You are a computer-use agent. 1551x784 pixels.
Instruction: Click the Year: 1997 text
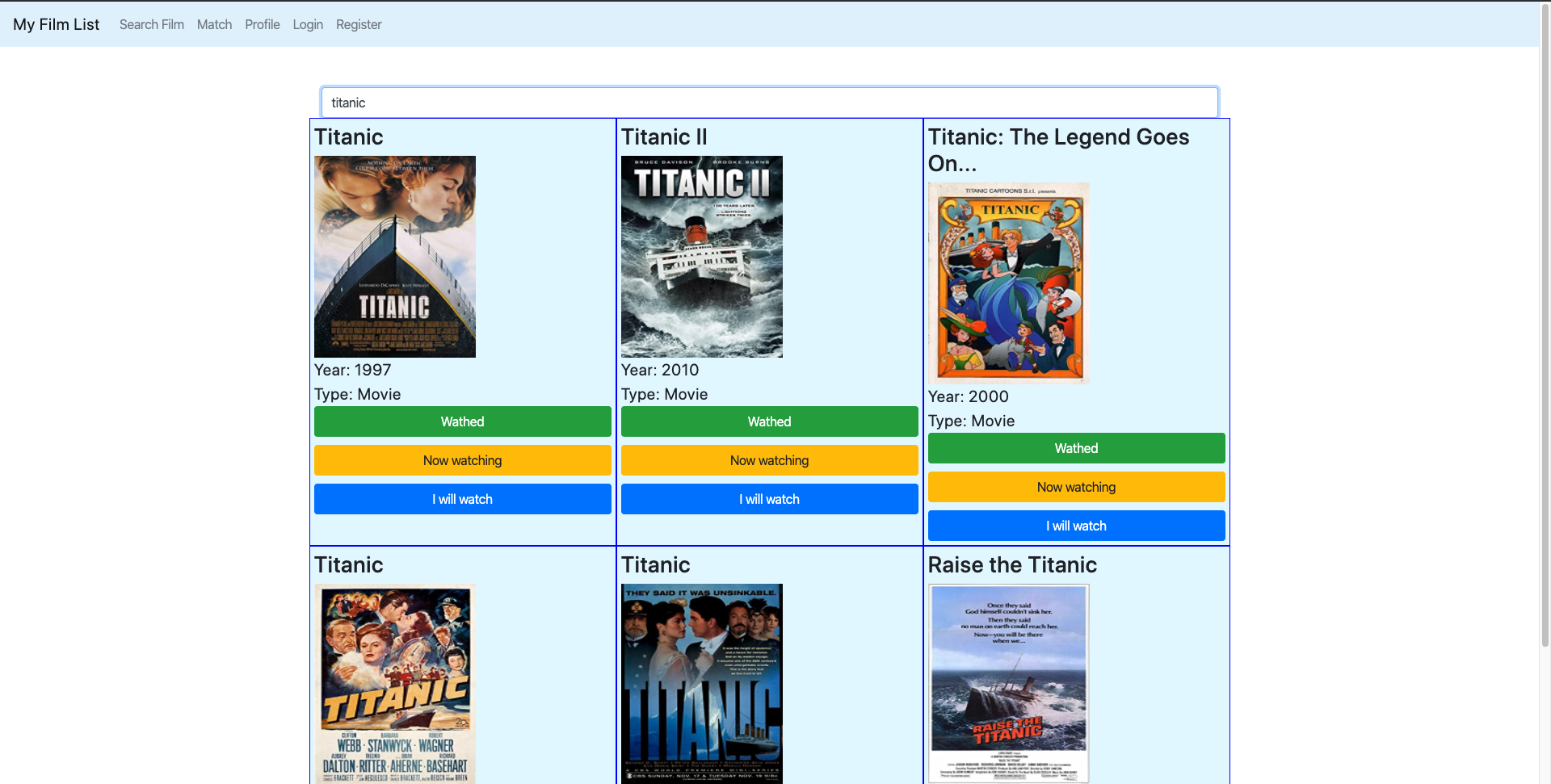coord(352,370)
